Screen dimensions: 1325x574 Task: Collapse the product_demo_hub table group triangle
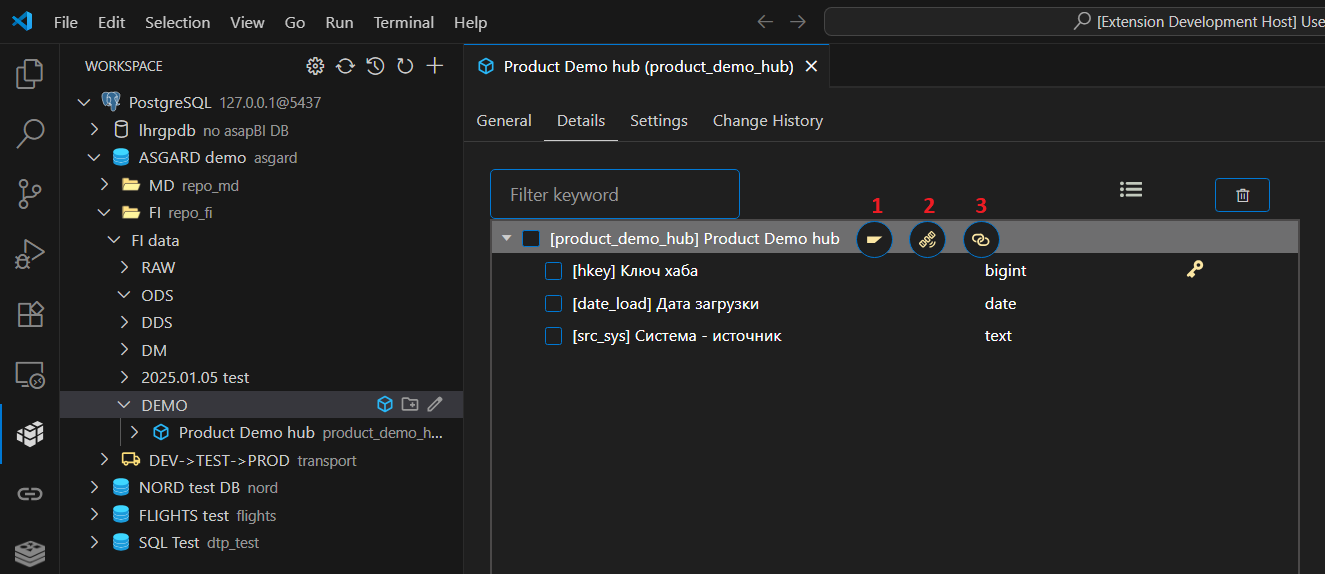(x=507, y=239)
